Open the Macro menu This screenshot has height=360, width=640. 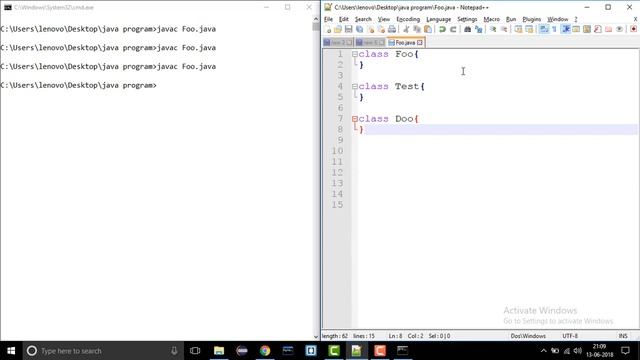click(491, 19)
